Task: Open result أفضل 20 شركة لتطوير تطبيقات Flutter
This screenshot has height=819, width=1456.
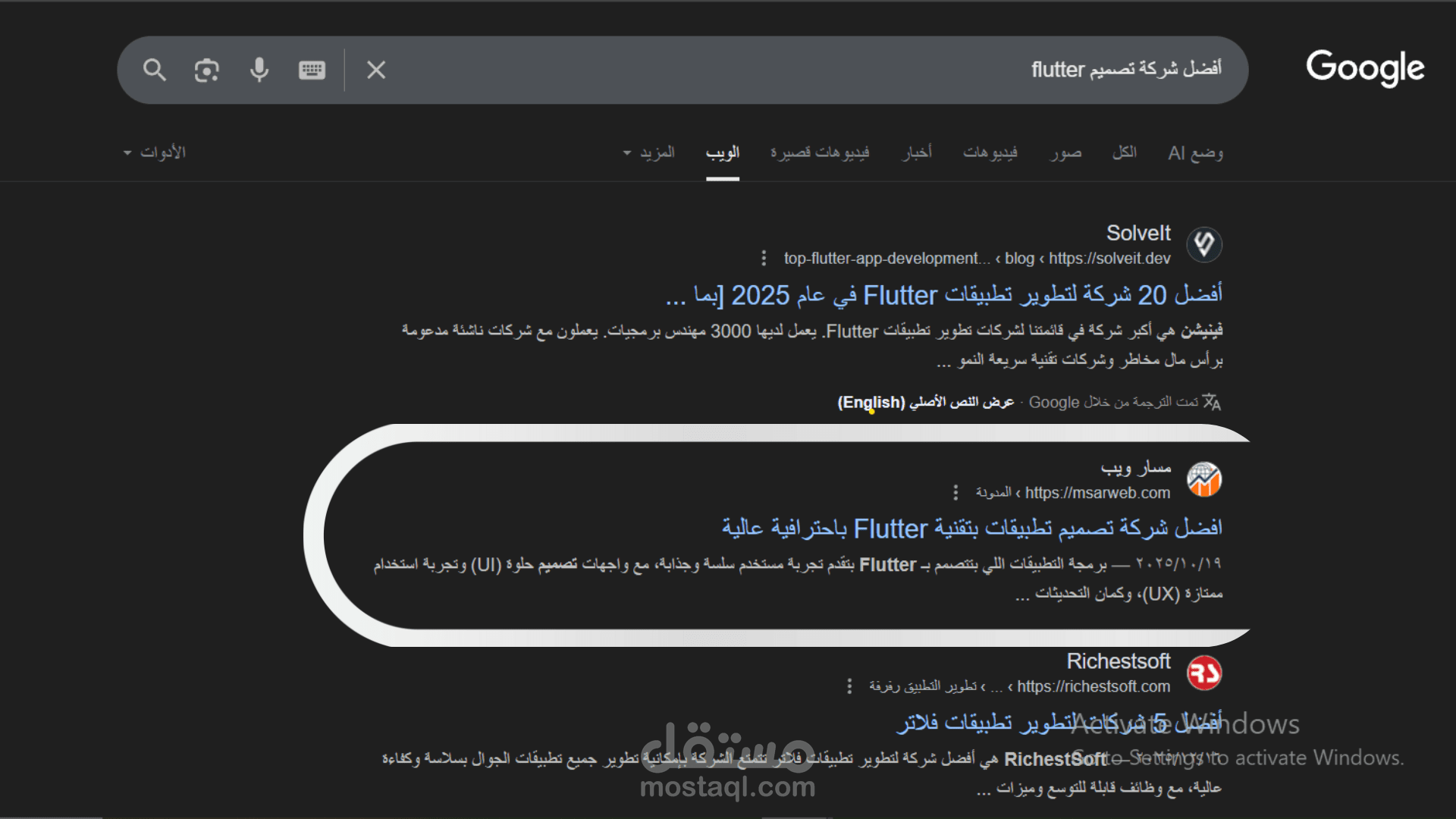Action: pos(944,295)
